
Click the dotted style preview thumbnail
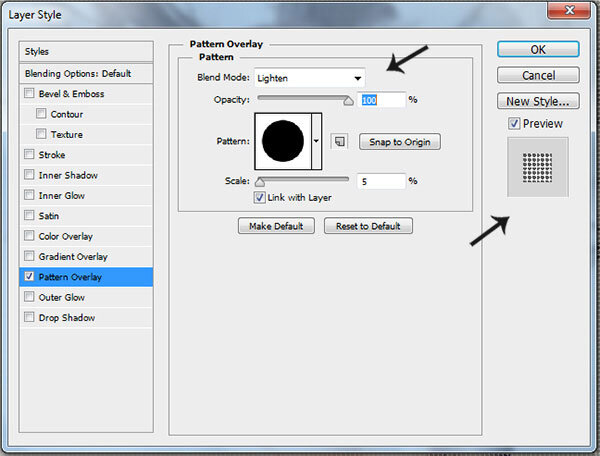(538, 167)
